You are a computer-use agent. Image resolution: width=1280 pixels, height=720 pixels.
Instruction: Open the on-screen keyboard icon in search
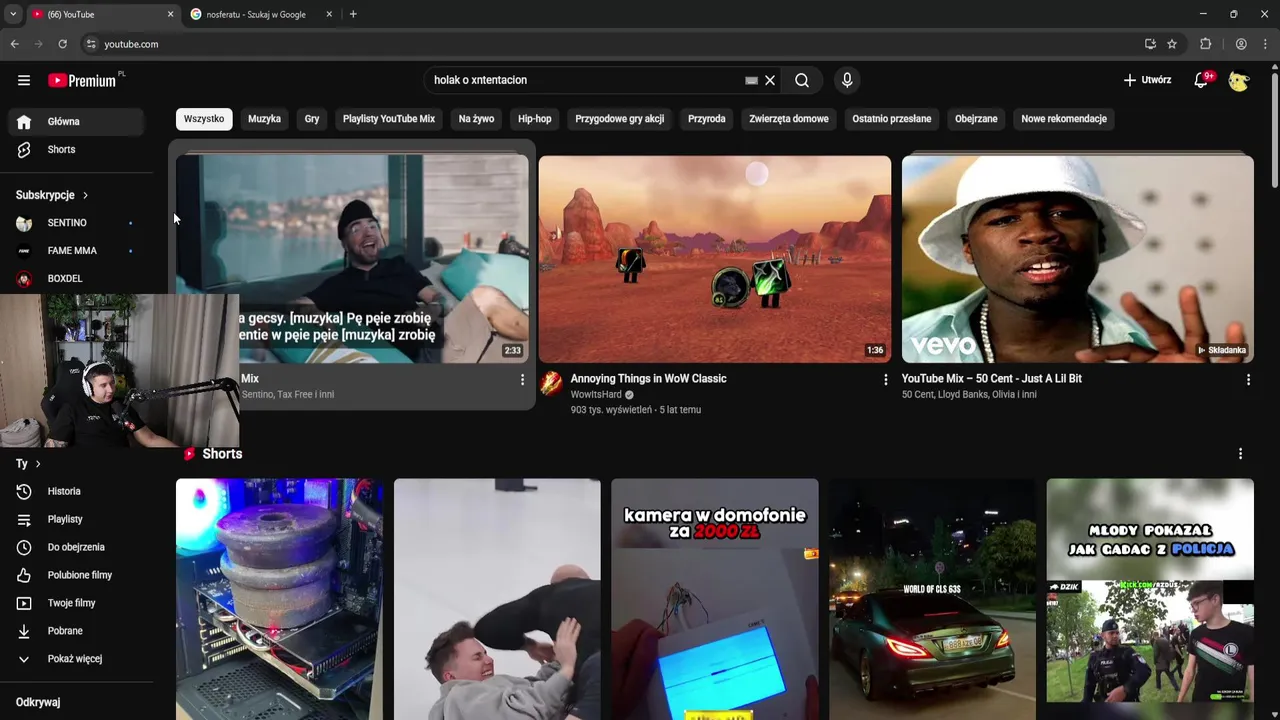tap(751, 80)
